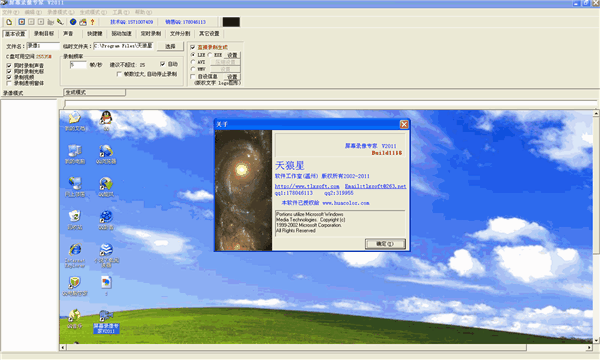
Task: Select the LXE format radio button
Action: click(193, 55)
